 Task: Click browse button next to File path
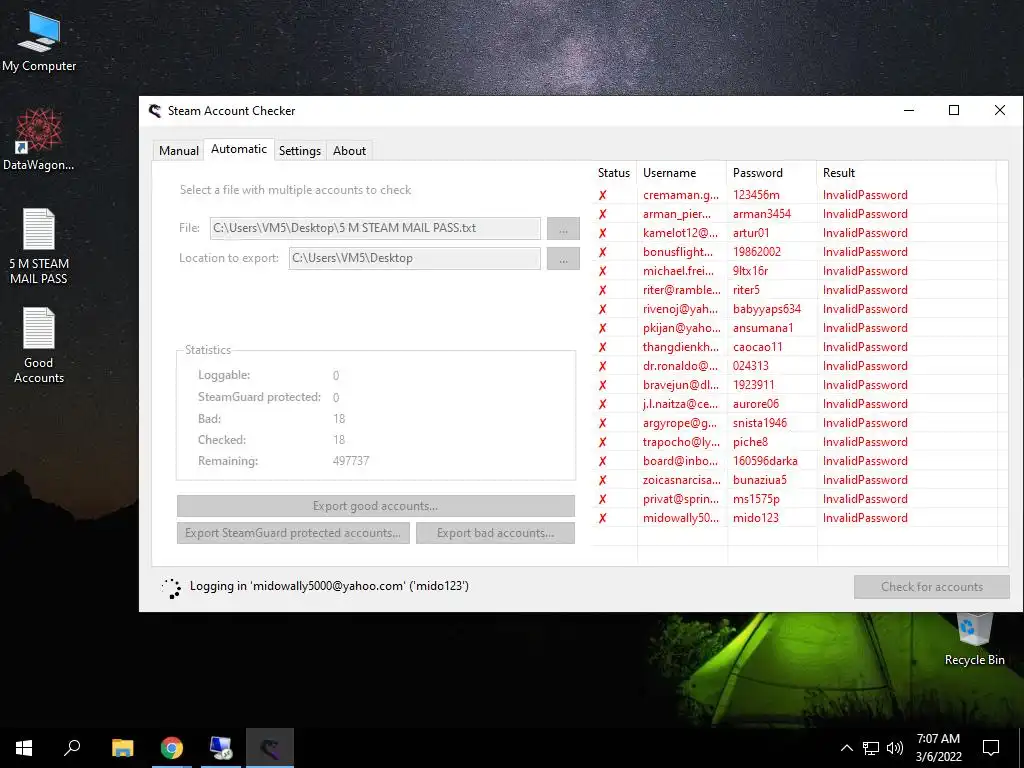click(x=563, y=229)
